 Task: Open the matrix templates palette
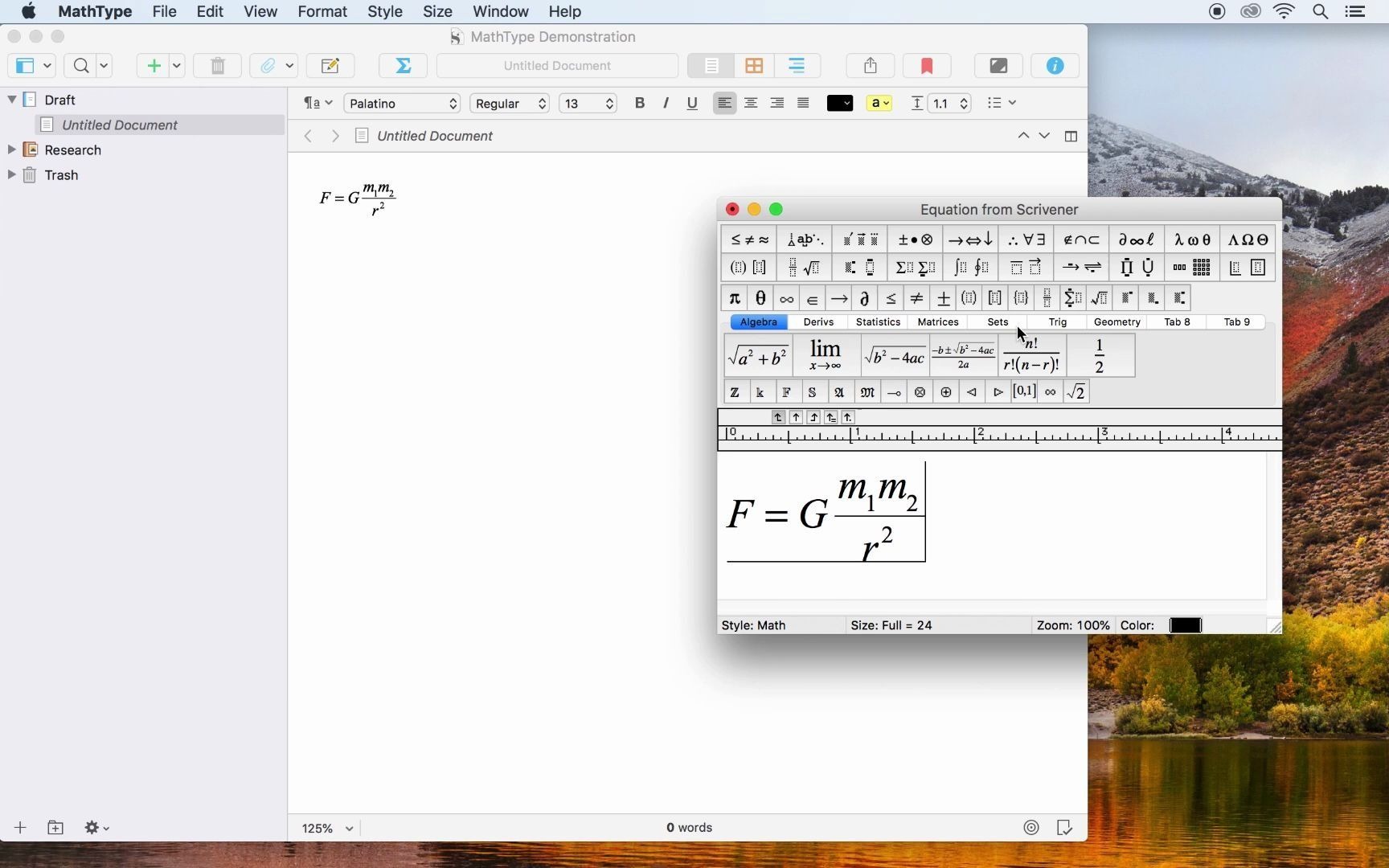click(1192, 268)
